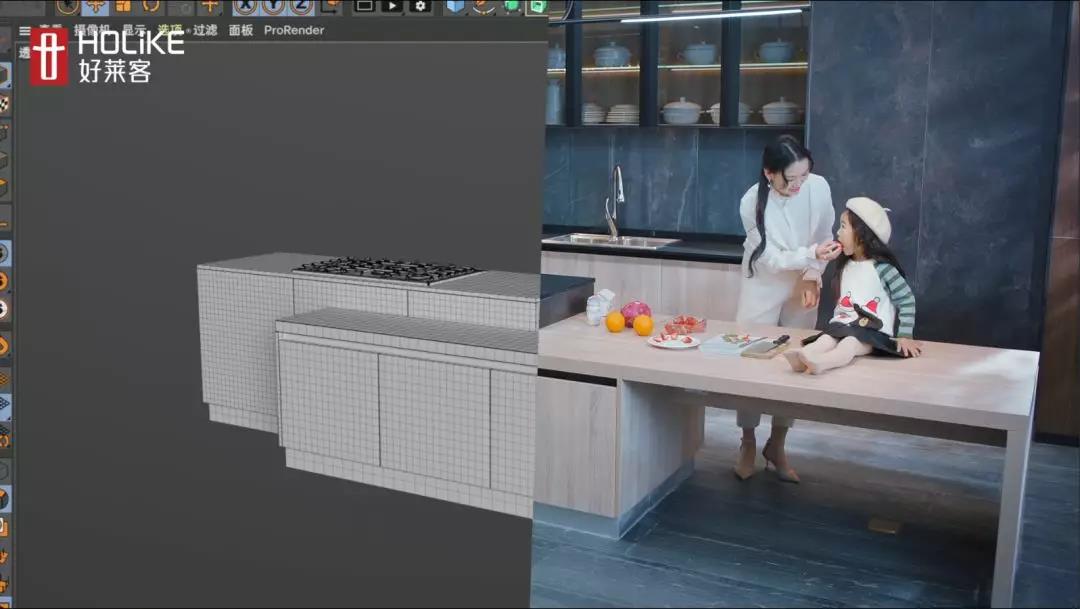The width and height of the screenshot is (1080, 609).
Task: Click the gas cooktop on the 3D model
Action: click(x=386, y=269)
